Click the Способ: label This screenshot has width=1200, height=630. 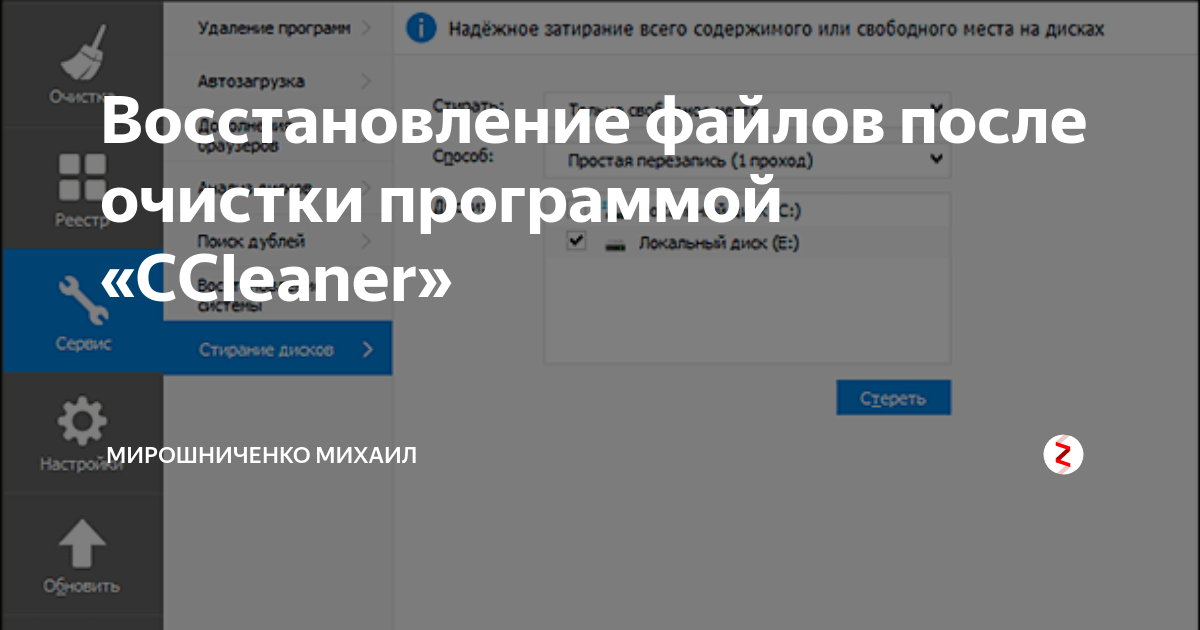coord(464,157)
